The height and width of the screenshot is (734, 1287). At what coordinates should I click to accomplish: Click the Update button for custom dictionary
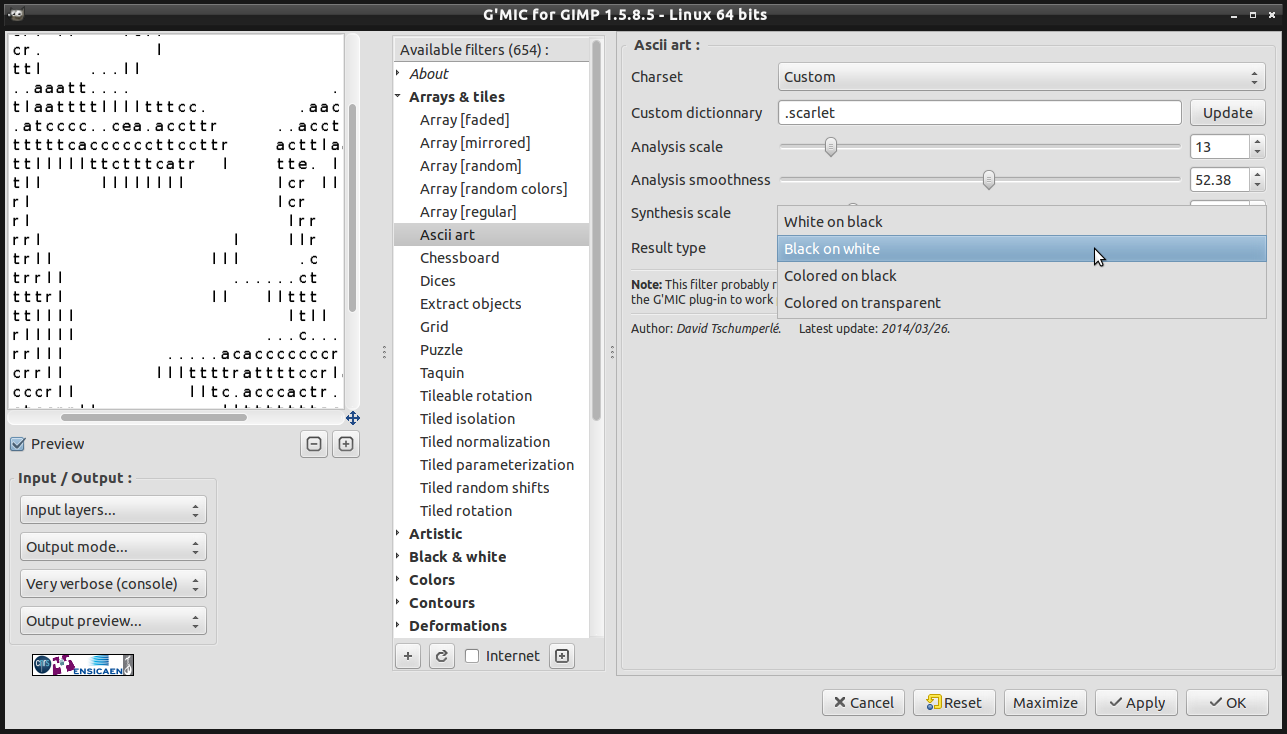click(x=1227, y=113)
